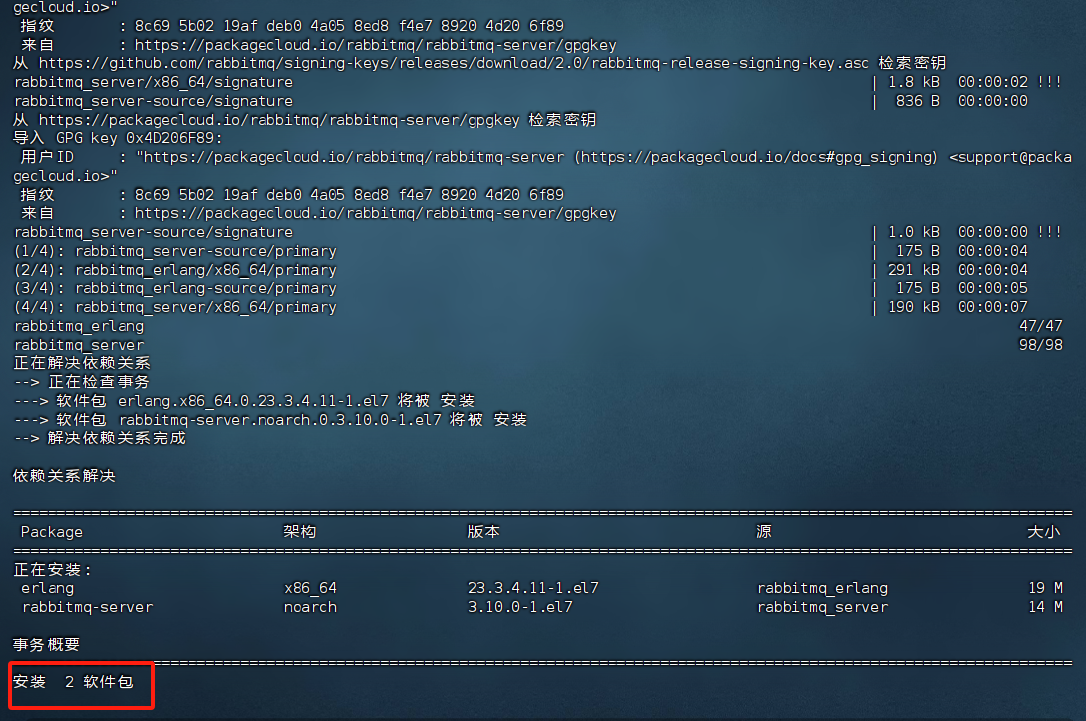This screenshot has width=1086, height=721.
Task: Click the line '(3/4): rabbitmq_erlang-source/primary'
Action: tap(175, 288)
